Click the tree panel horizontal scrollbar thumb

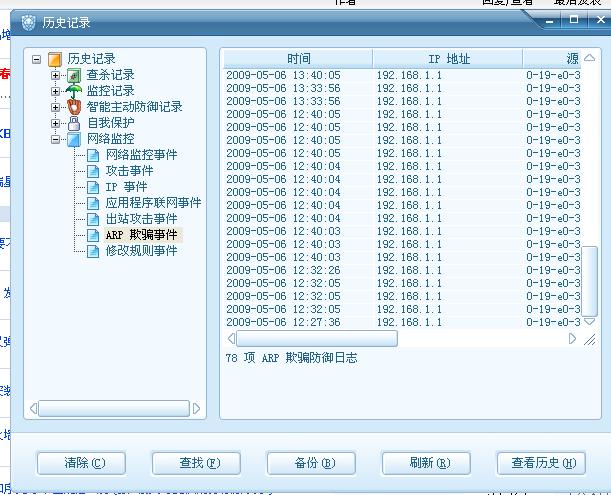click(114, 408)
